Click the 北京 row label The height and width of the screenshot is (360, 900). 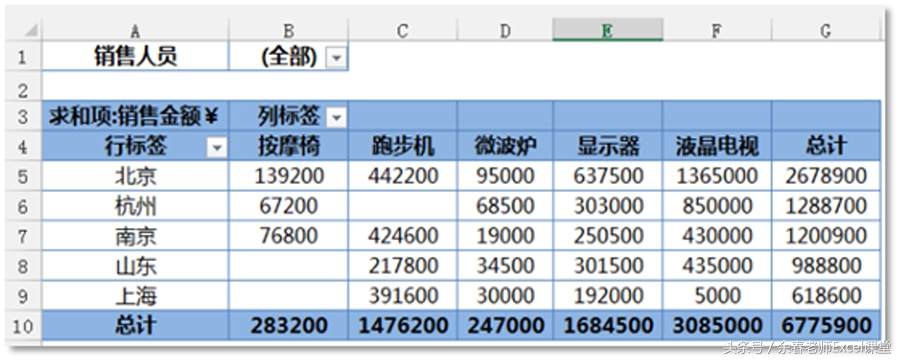135,176
